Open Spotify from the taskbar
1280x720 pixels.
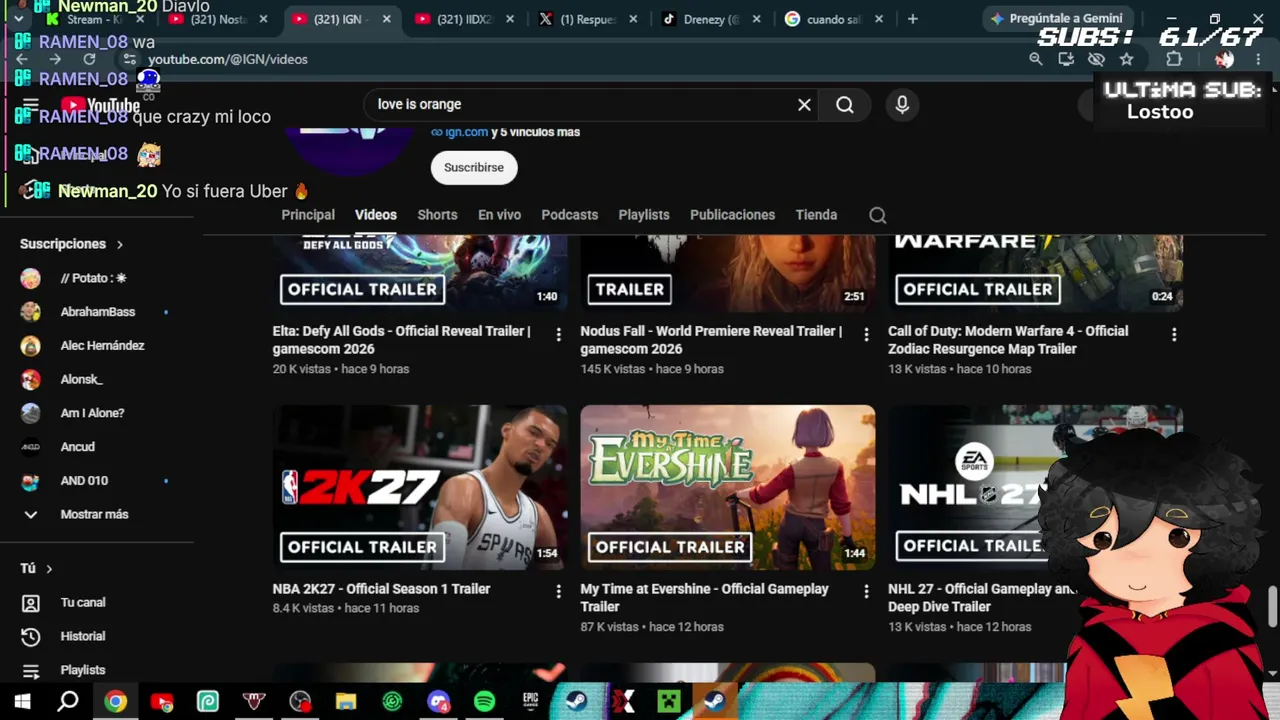[484, 702]
